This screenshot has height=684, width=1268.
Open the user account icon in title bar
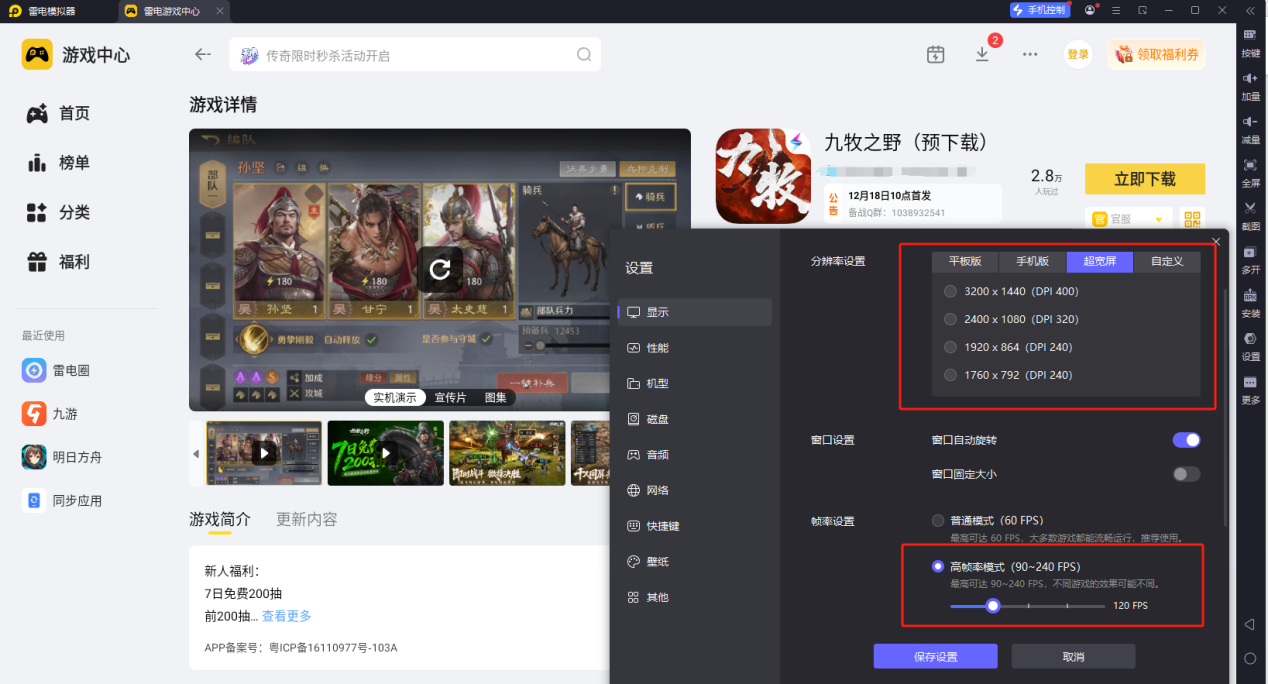1090,10
